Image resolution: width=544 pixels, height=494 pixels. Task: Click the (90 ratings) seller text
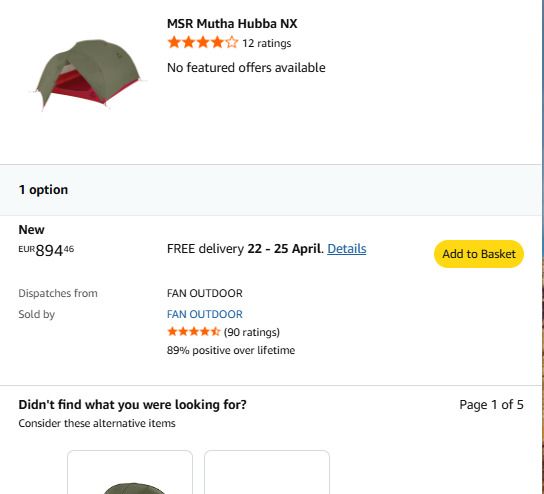[252, 332]
